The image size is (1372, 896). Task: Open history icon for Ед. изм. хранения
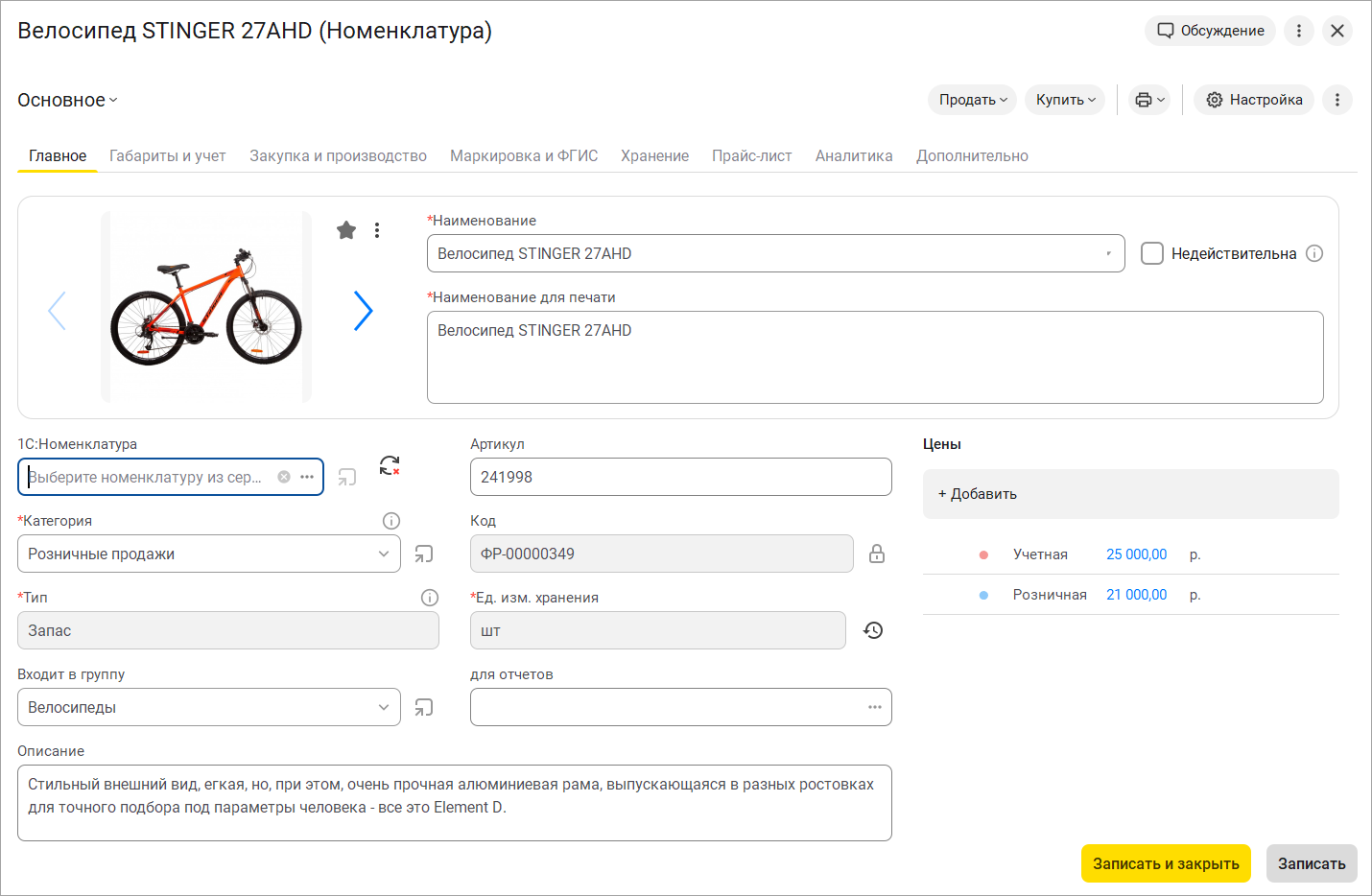click(873, 630)
